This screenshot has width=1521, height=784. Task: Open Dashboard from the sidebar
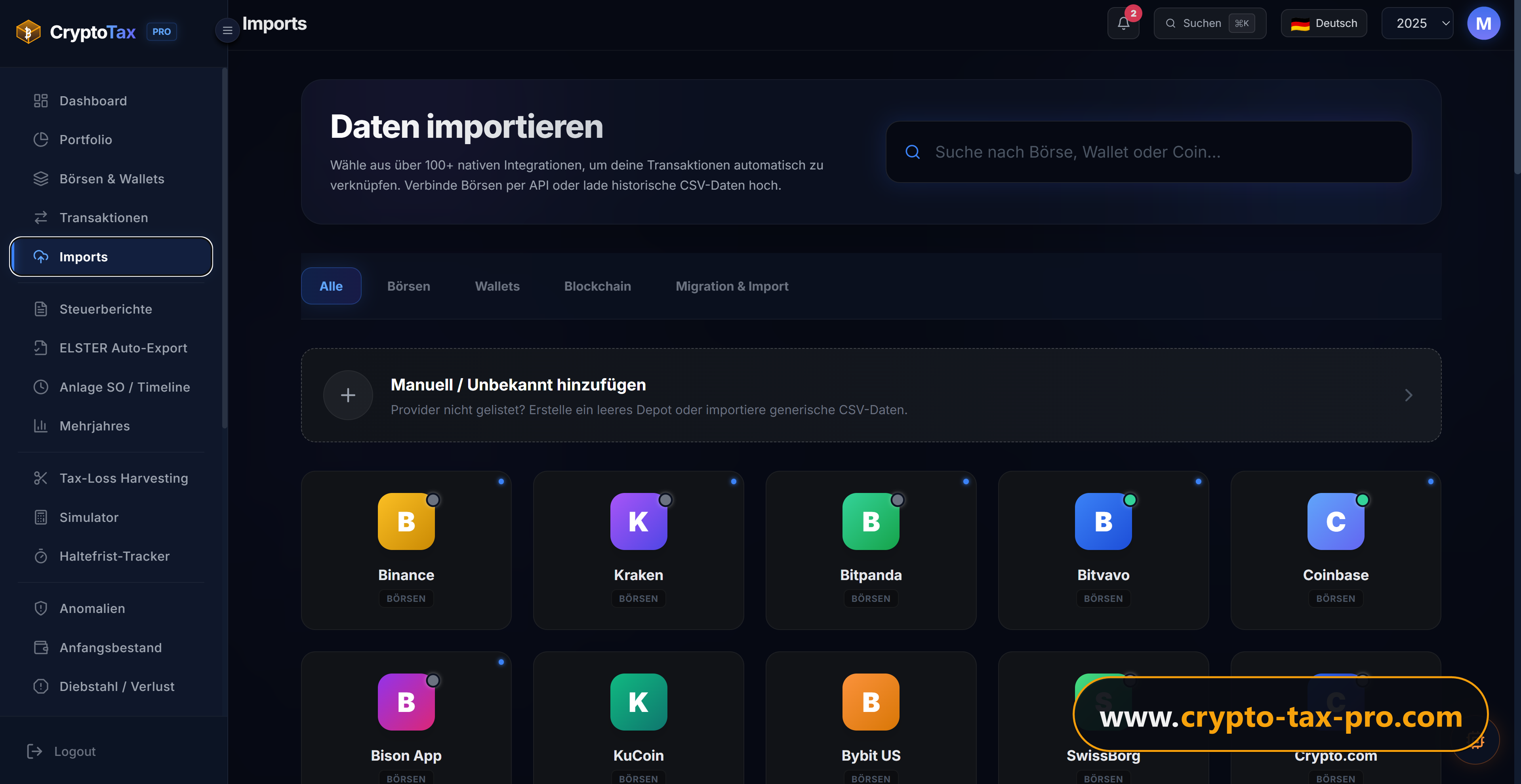tap(111, 101)
